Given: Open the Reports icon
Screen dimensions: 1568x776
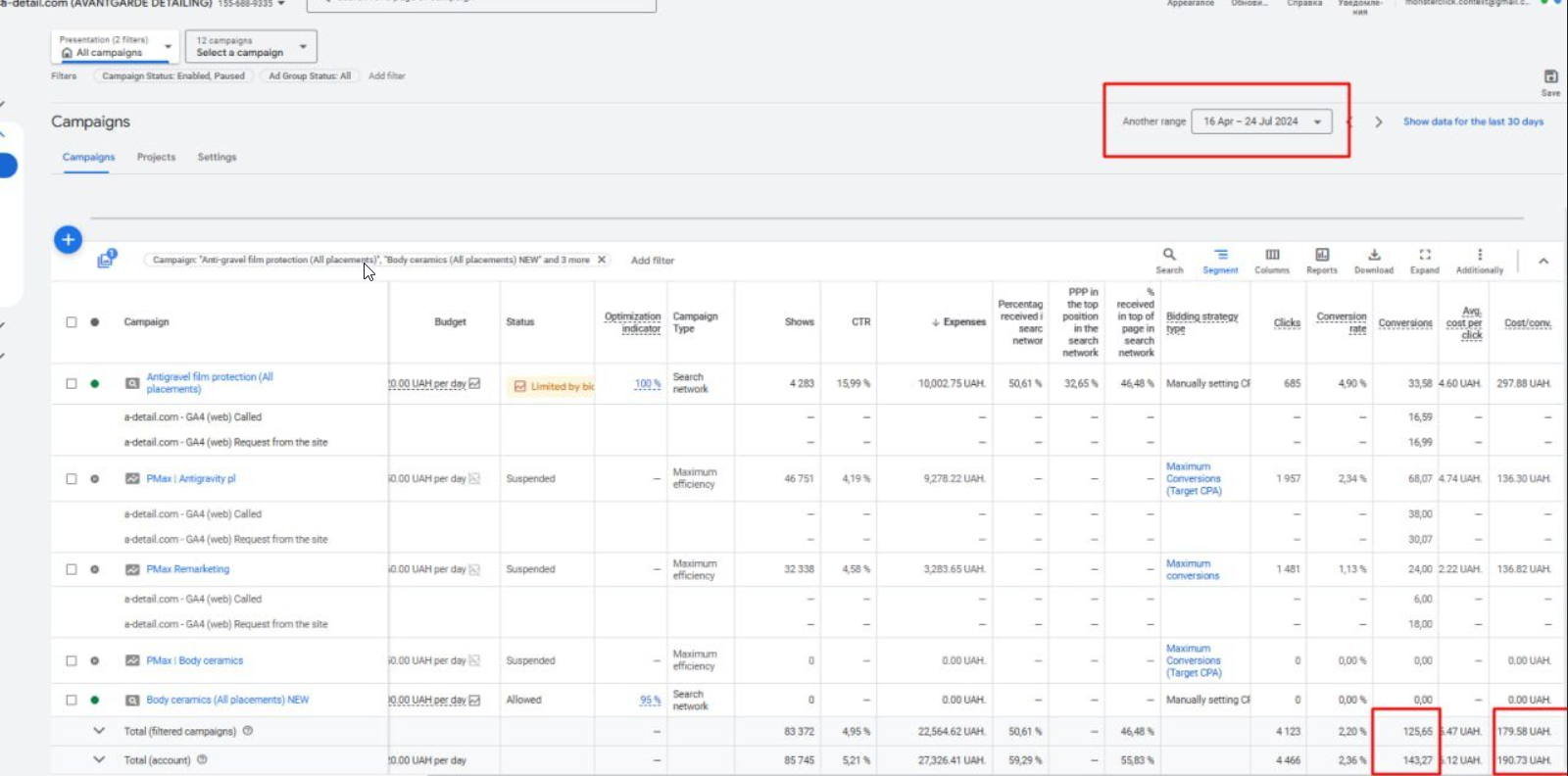Looking at the screenshot, I should pos(1322,256).
